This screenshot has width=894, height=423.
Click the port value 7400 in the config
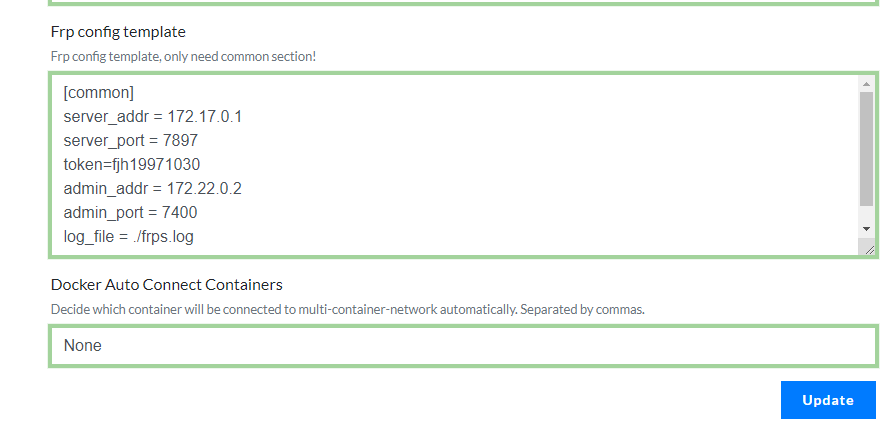pos(180,213)
